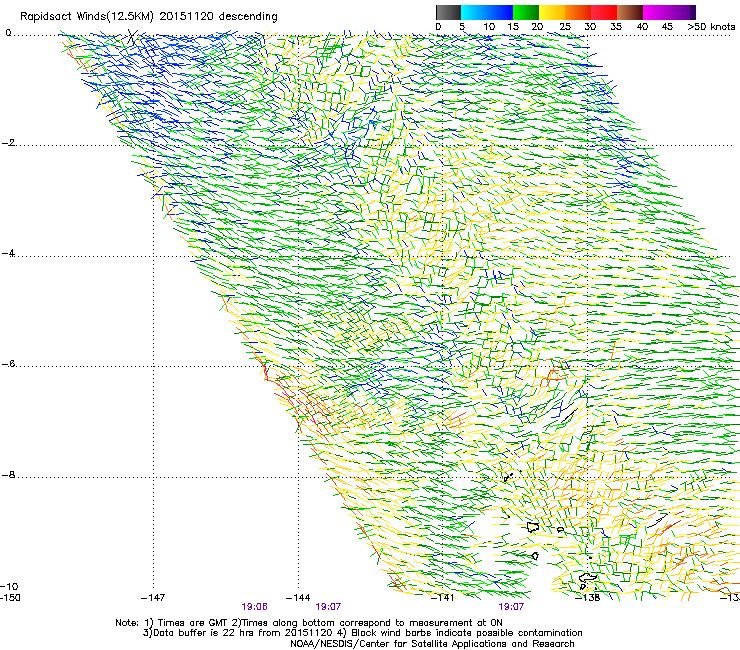
Task: Select the '-6' latitude axis label
Action: (x=8, y=364)
